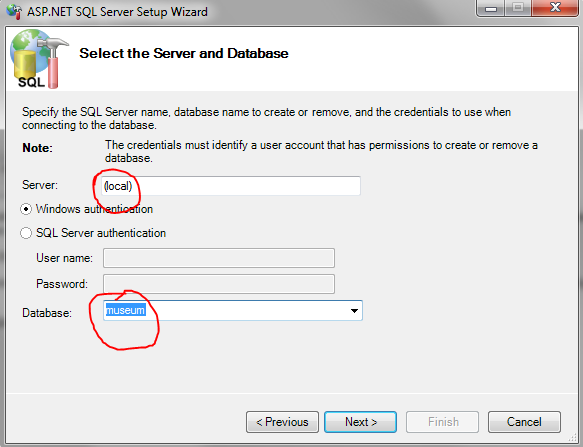Cancel the setup wizard
The width and height of the screenshot is (583, 447).
524,422
